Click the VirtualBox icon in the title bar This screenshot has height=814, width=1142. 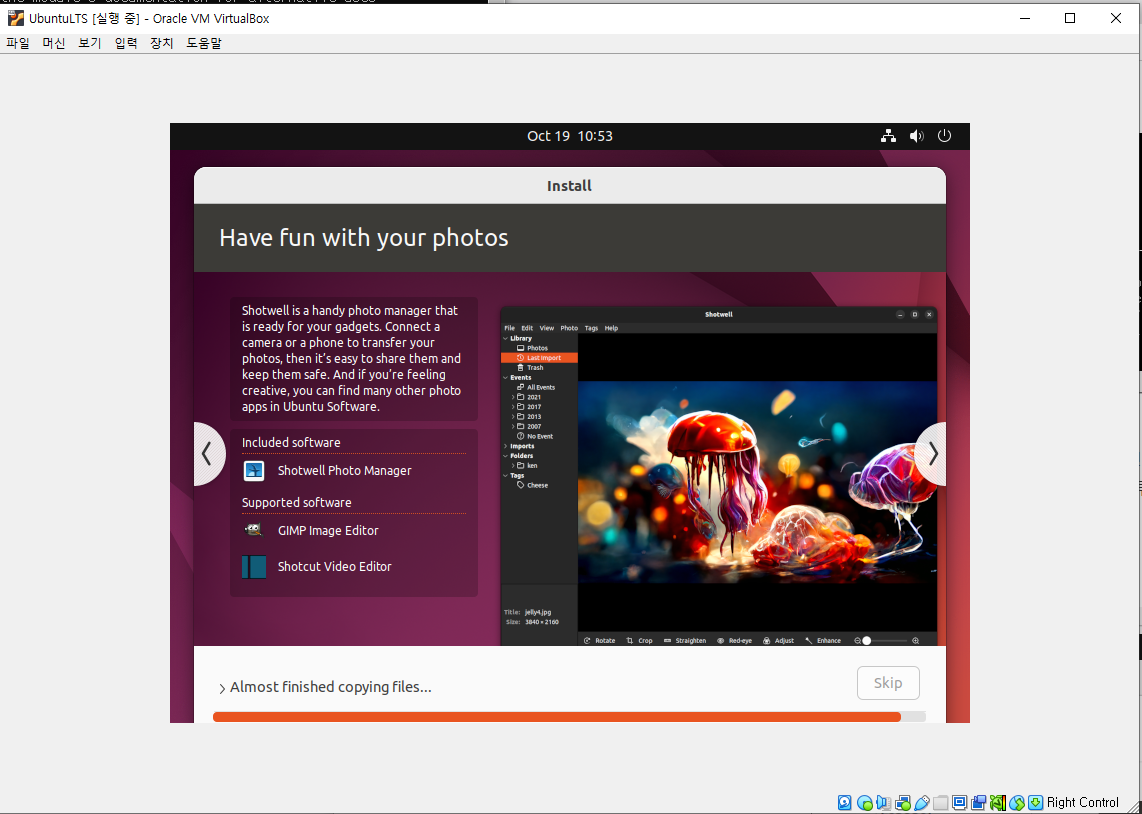pos(15,18)
